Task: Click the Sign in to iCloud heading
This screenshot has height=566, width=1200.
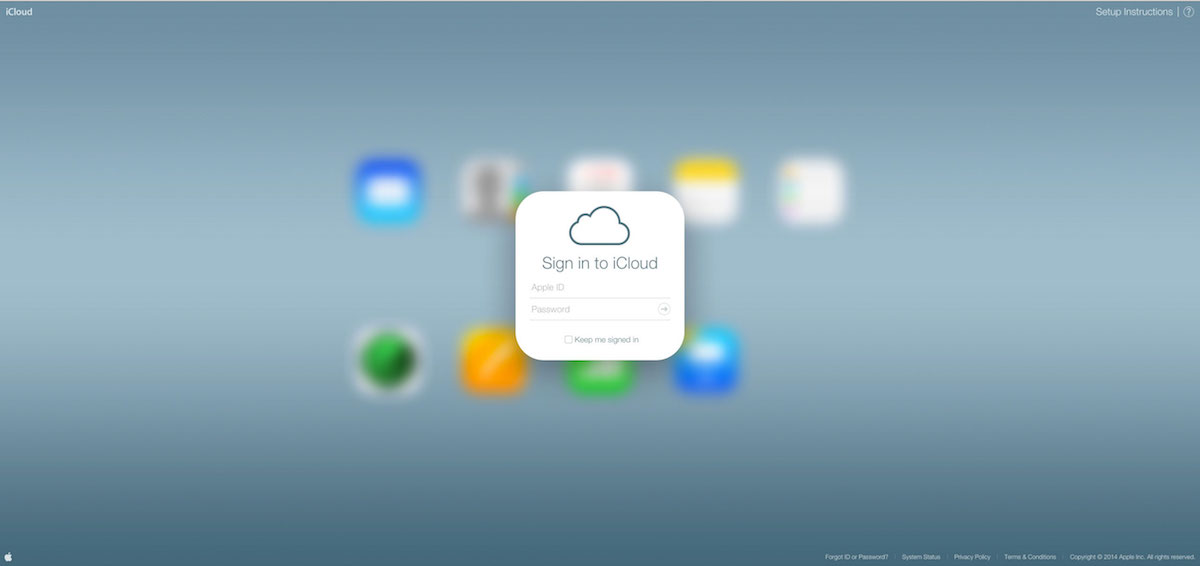Action: coord(600,263)
